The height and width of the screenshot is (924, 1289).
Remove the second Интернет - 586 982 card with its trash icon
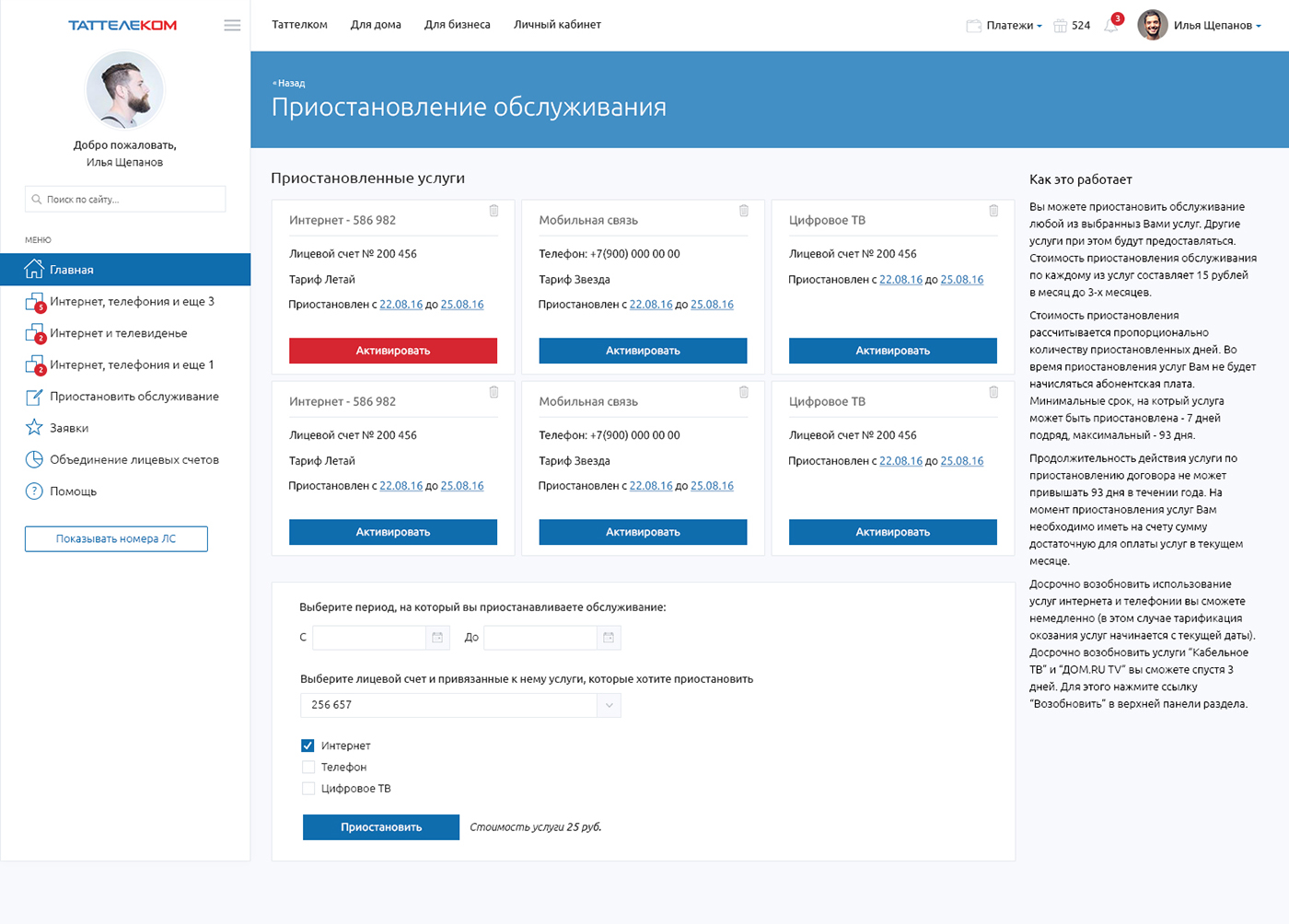tap(494, 392)
